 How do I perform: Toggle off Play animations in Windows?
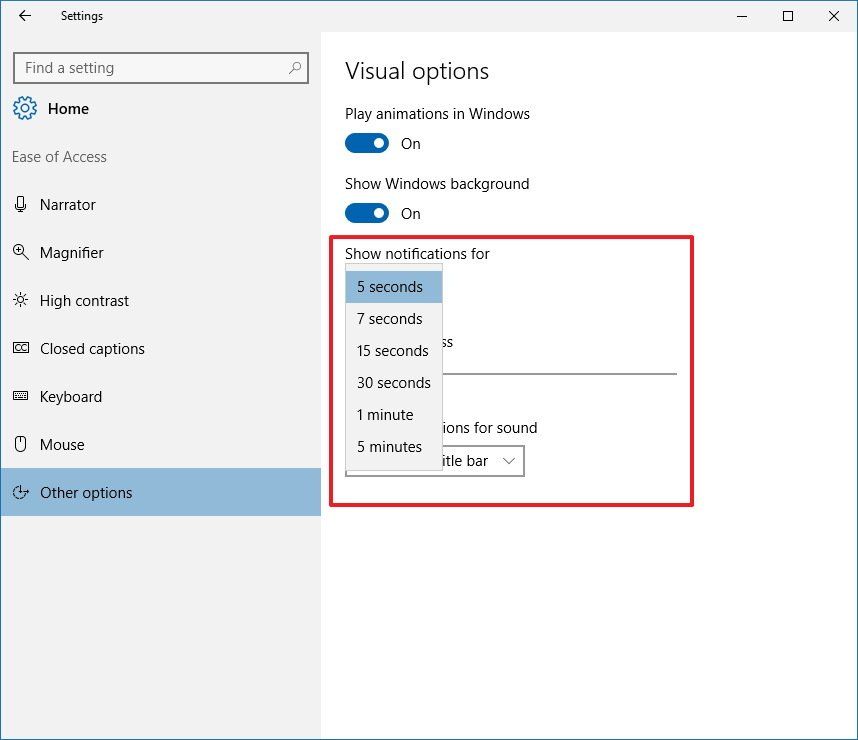click(367, 143)
